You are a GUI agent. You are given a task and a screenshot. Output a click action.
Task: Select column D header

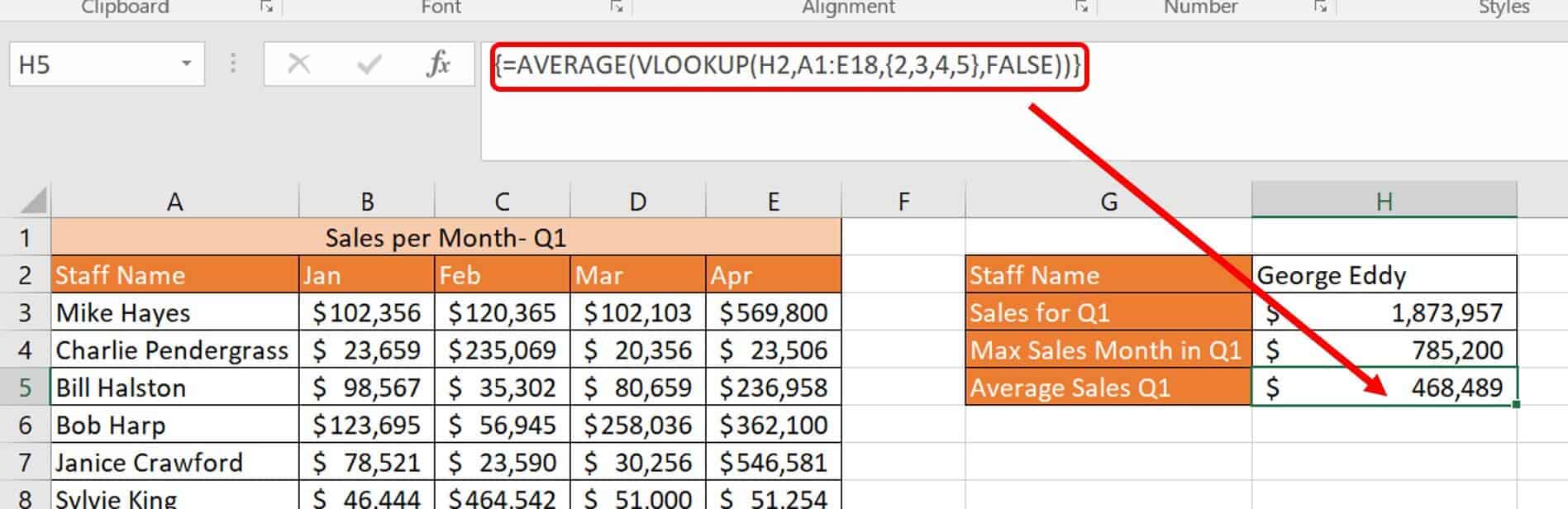pyautogui.click(x=637, y=201)
